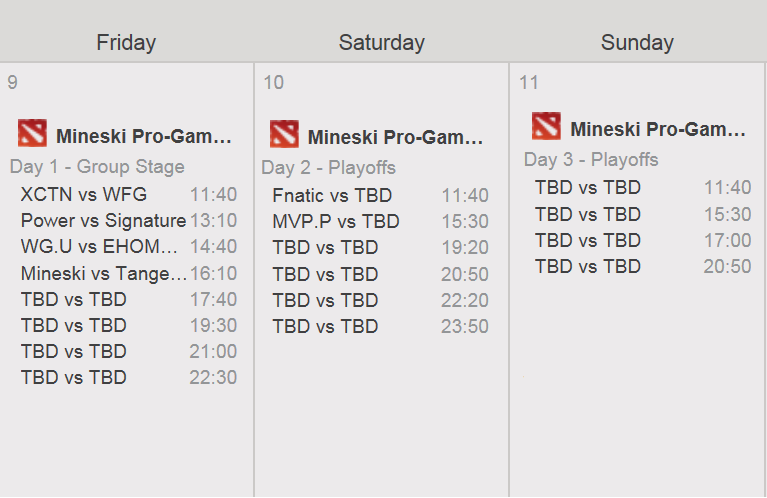This screenshot has width=767, height=498.
Task: Open Sunday's Mineski Pro-Gam… event title
Action: click(x=658, y=130)
